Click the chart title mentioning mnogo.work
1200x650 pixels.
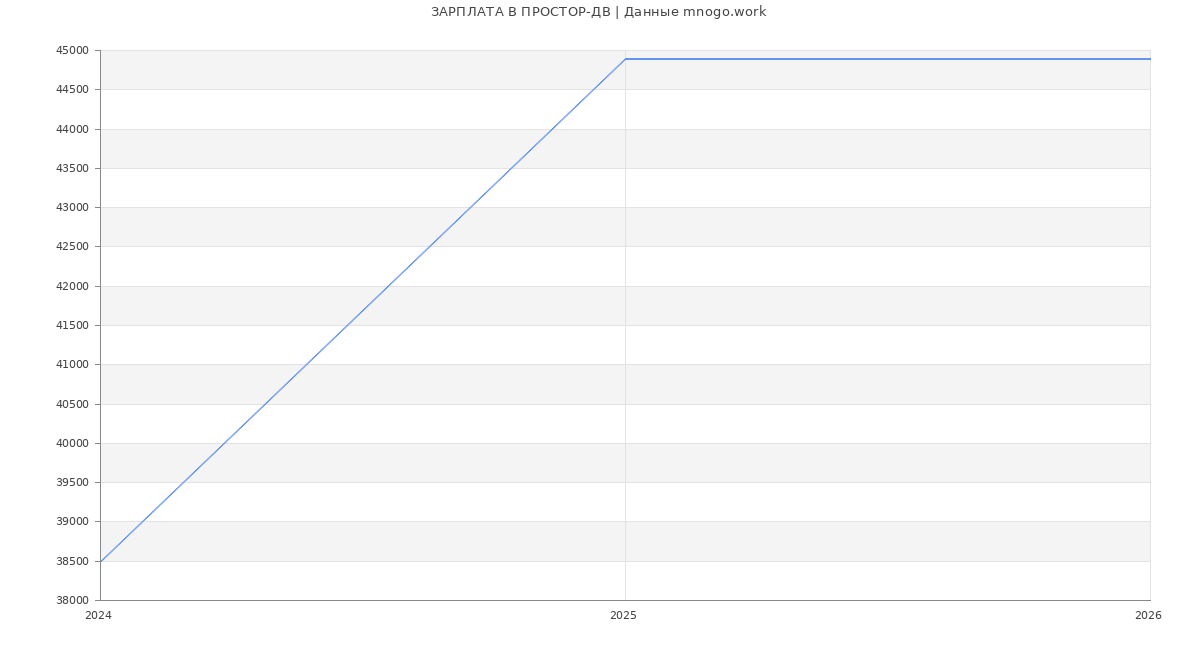[x=598, y=12]
